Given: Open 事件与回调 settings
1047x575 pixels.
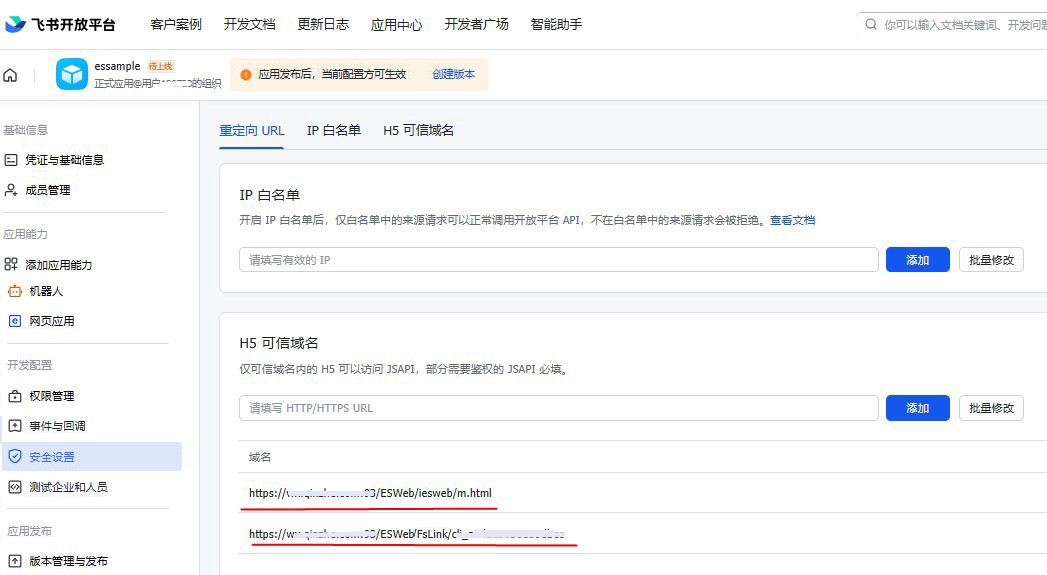Looking at the screenshot, I should point(57,426).
